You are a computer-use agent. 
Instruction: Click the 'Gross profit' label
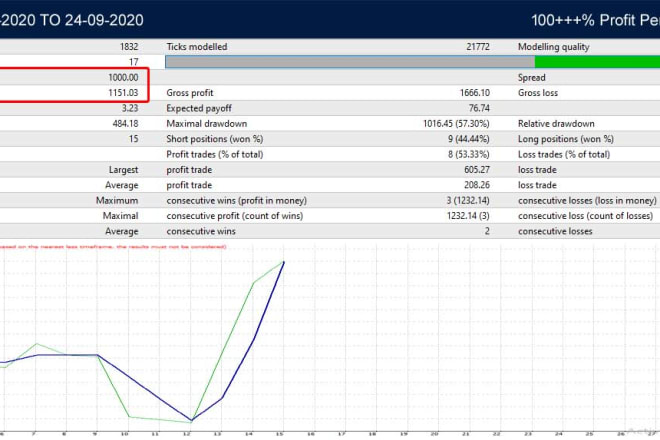tap(190, 93)
